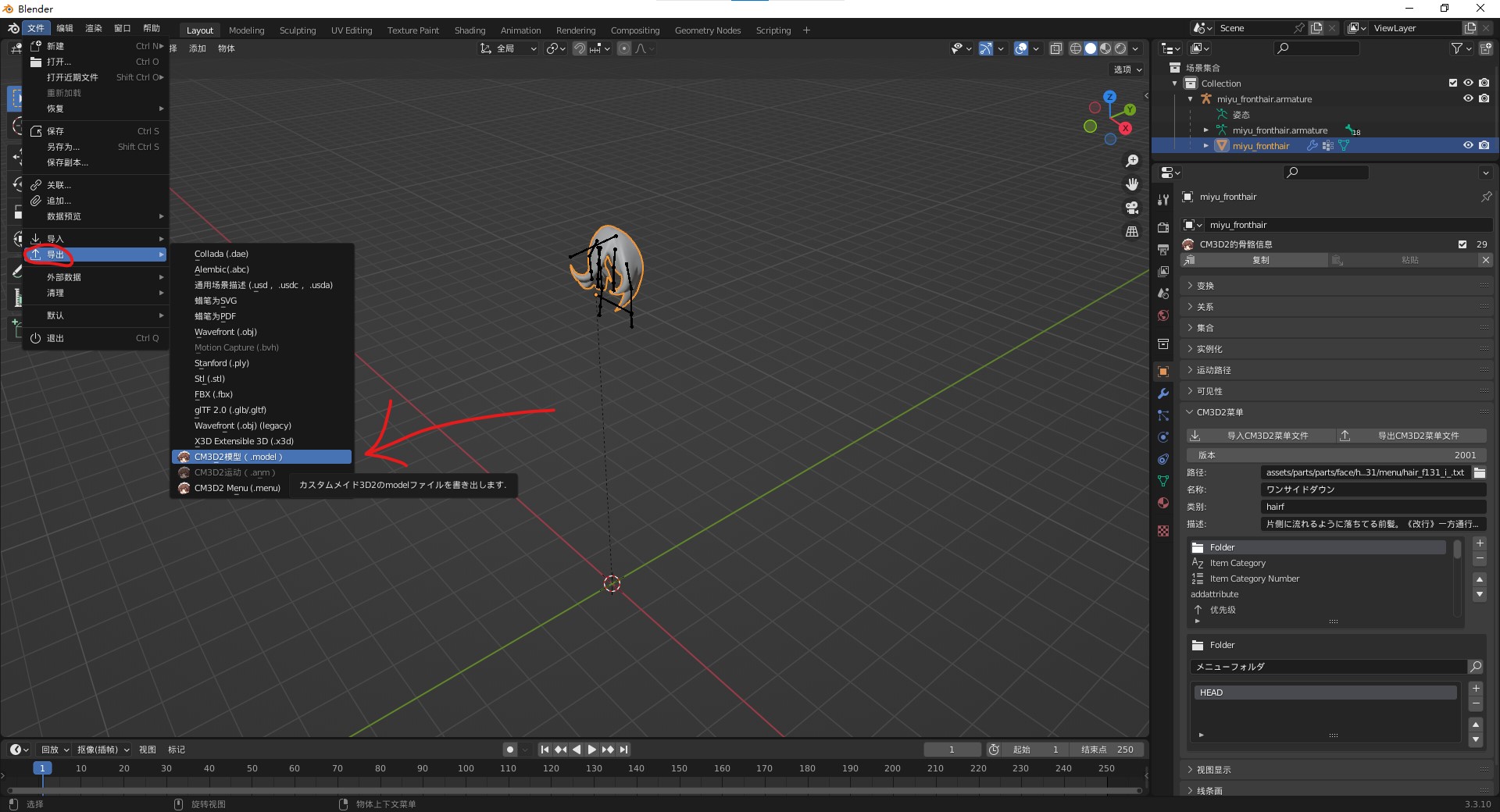
Task: Click 另存为... in File menu
Action: (95, 147)
